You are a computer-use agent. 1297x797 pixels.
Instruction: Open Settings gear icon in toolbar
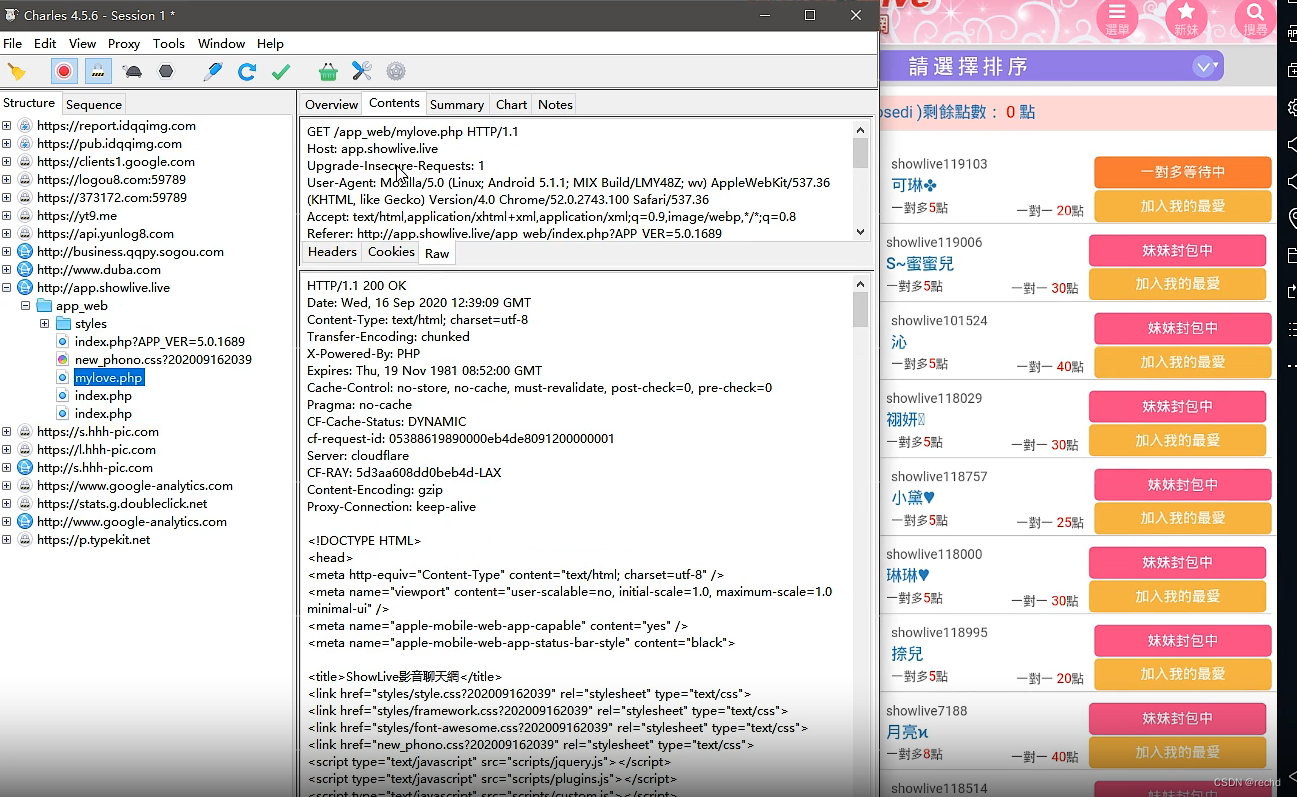396,71
